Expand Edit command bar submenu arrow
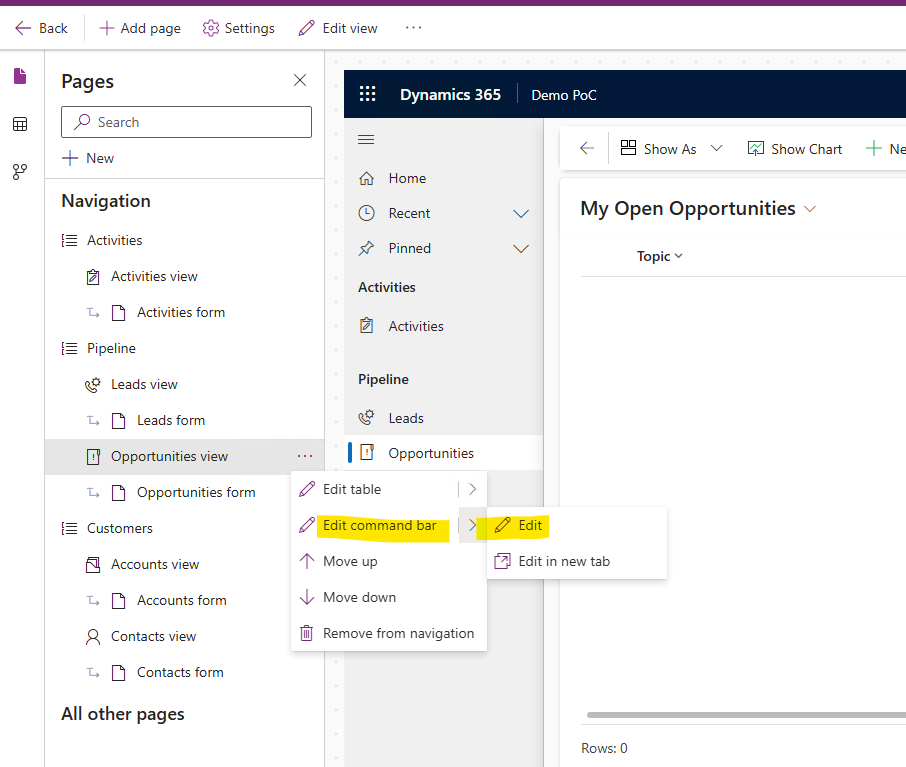Viewport: 906px width, 767px height. tap(473, 525)
